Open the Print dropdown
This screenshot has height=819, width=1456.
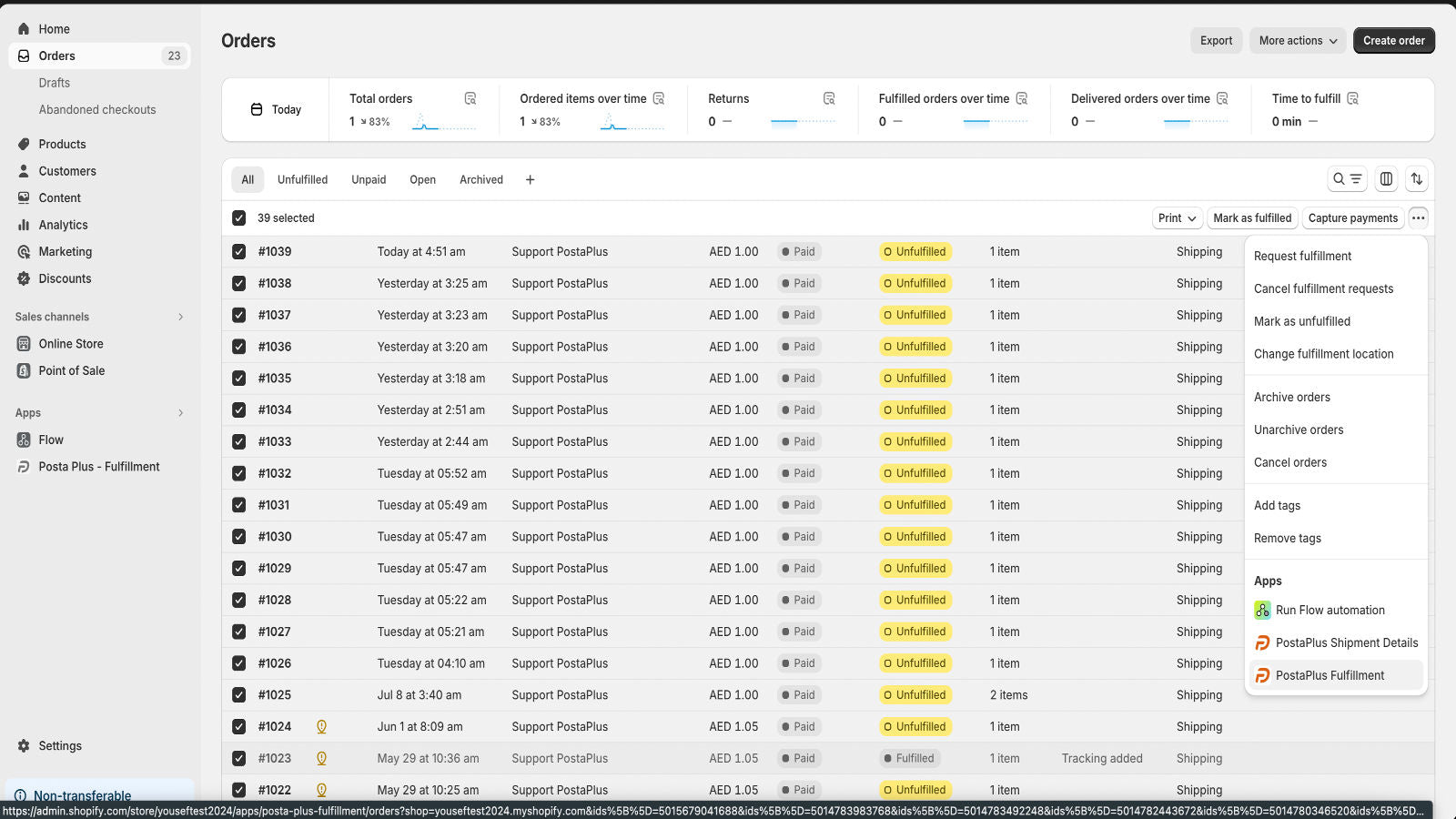click(x=1176, y=217)
